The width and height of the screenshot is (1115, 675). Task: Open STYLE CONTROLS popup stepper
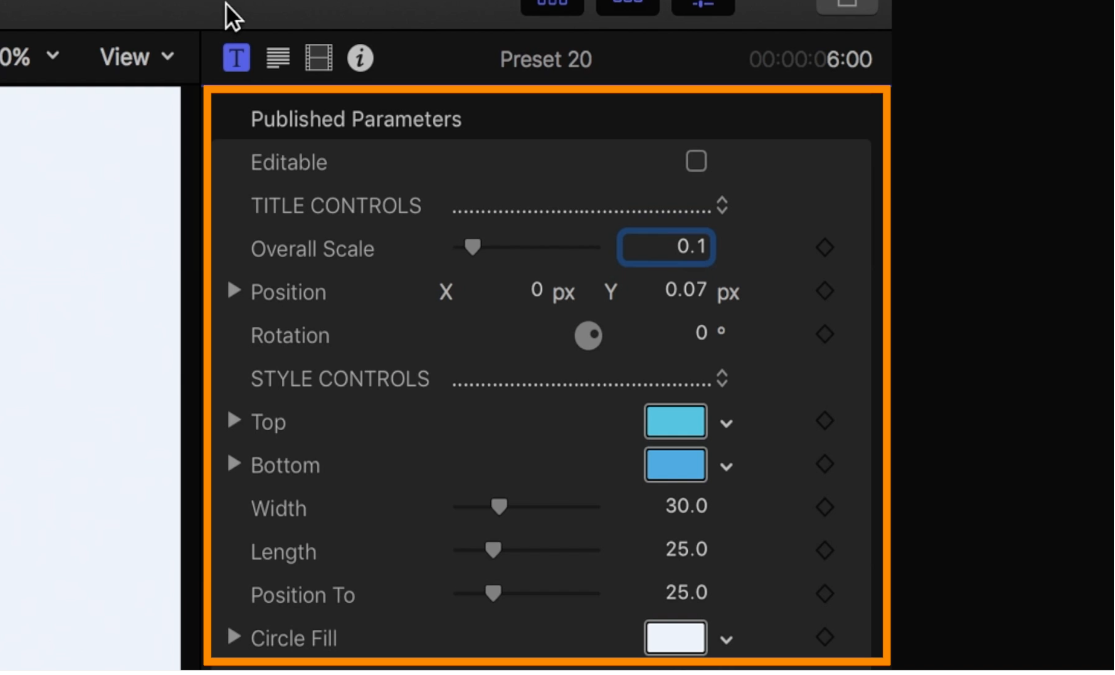pos(722,378)
